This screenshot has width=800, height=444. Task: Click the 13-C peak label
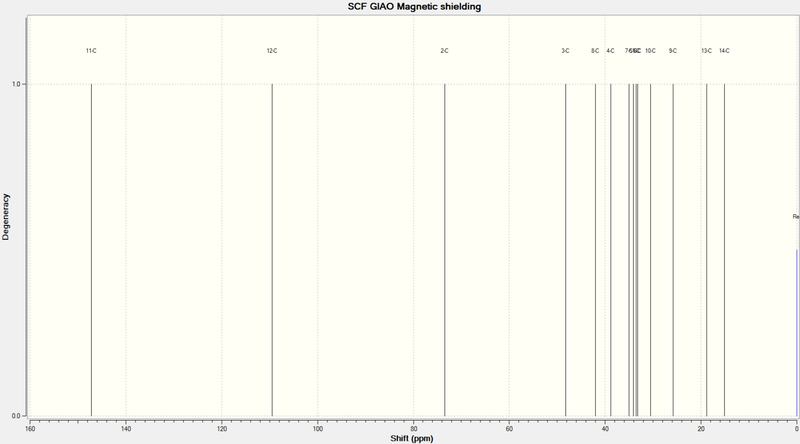coord(707,51)
